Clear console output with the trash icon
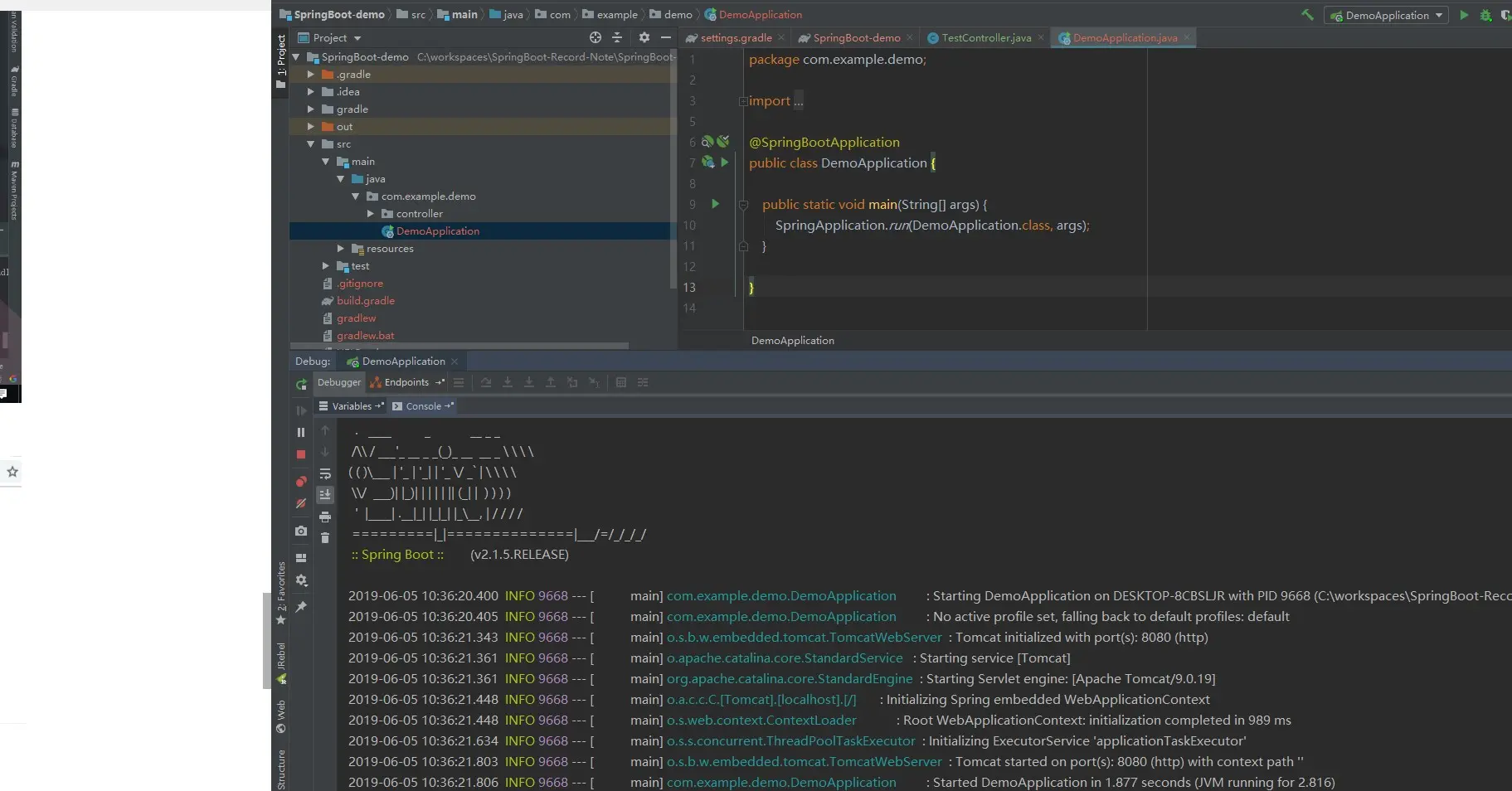Screen dimensions: 1512x791 click(325, 538)
